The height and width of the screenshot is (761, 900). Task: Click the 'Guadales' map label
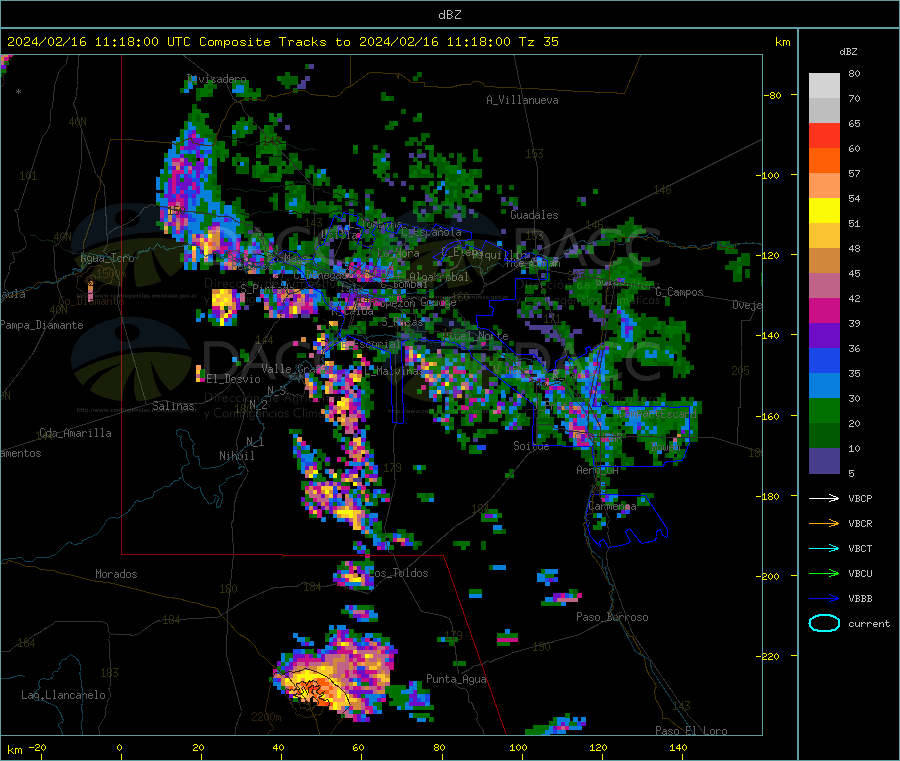(x=534, y=215)
